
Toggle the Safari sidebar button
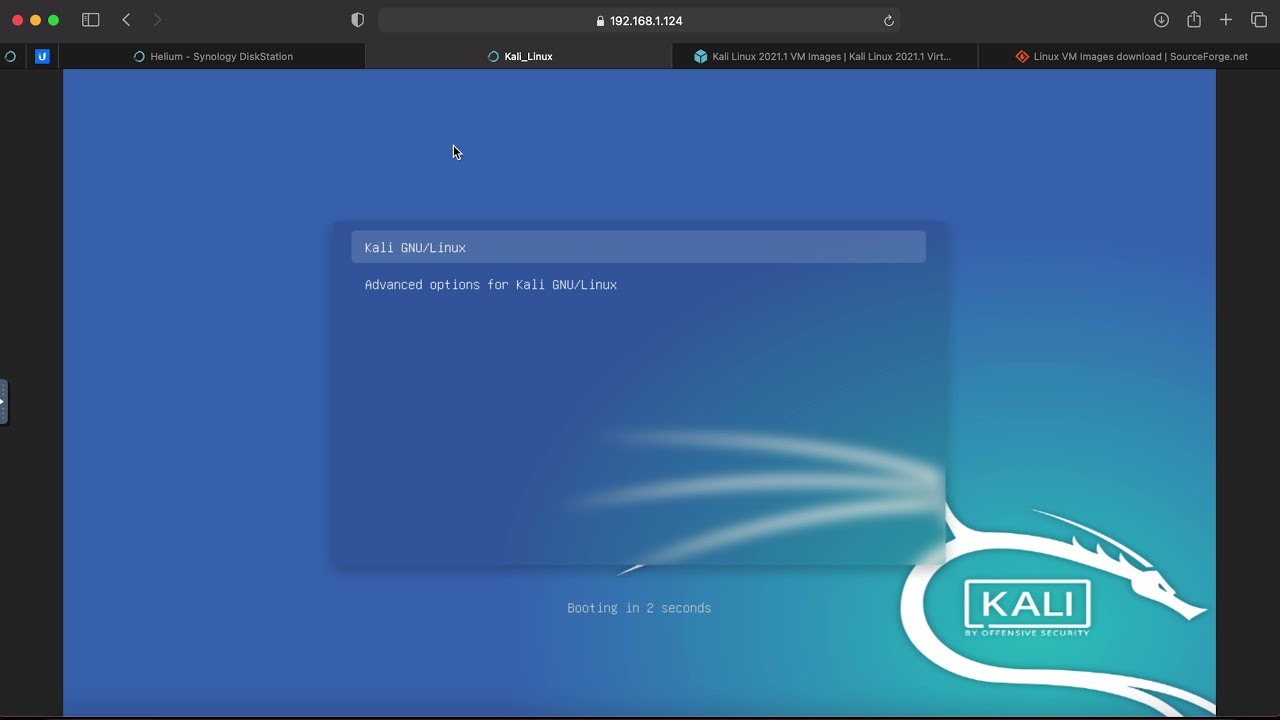coord(90,20)
